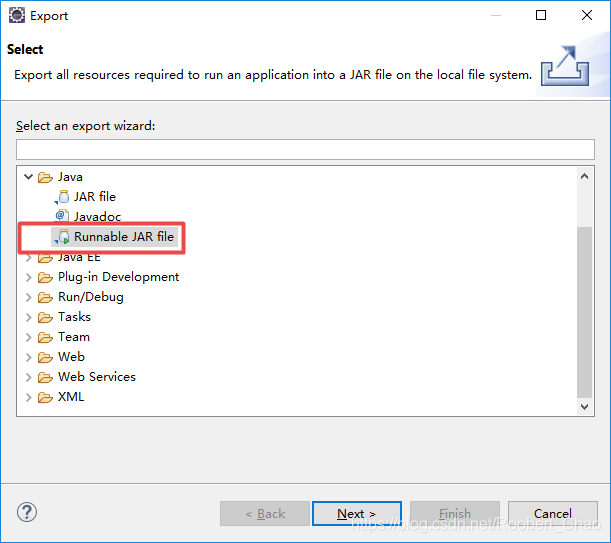Image resolution: width=611 pixels, height=543 pixels.
Task: Click the Team folder icon
Action: click(x=45, y=337)
